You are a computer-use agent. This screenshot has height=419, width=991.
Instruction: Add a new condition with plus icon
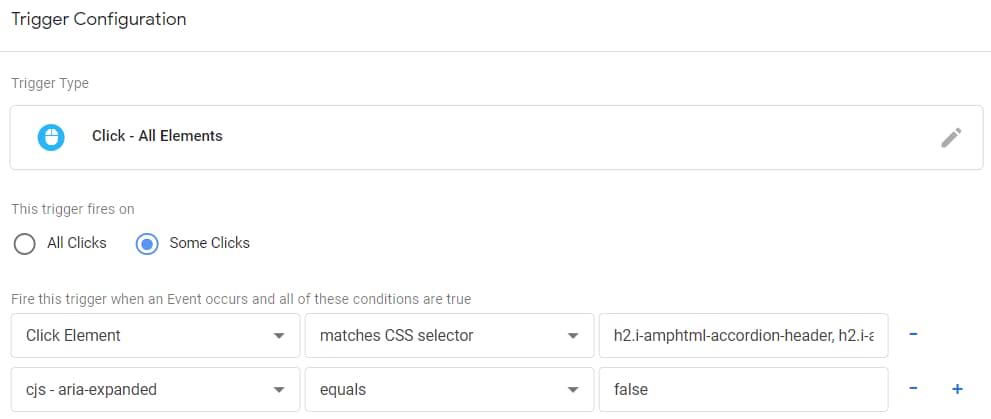pyautogui.click(x=956, y=388)
